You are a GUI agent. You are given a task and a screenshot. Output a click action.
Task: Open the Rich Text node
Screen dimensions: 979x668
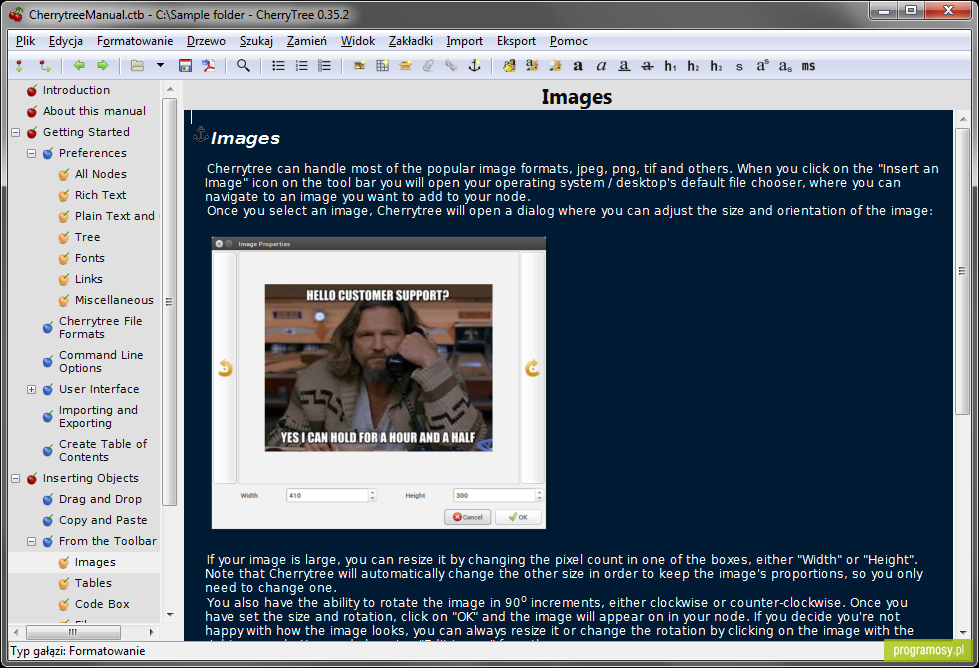click(x=101, y=195)
